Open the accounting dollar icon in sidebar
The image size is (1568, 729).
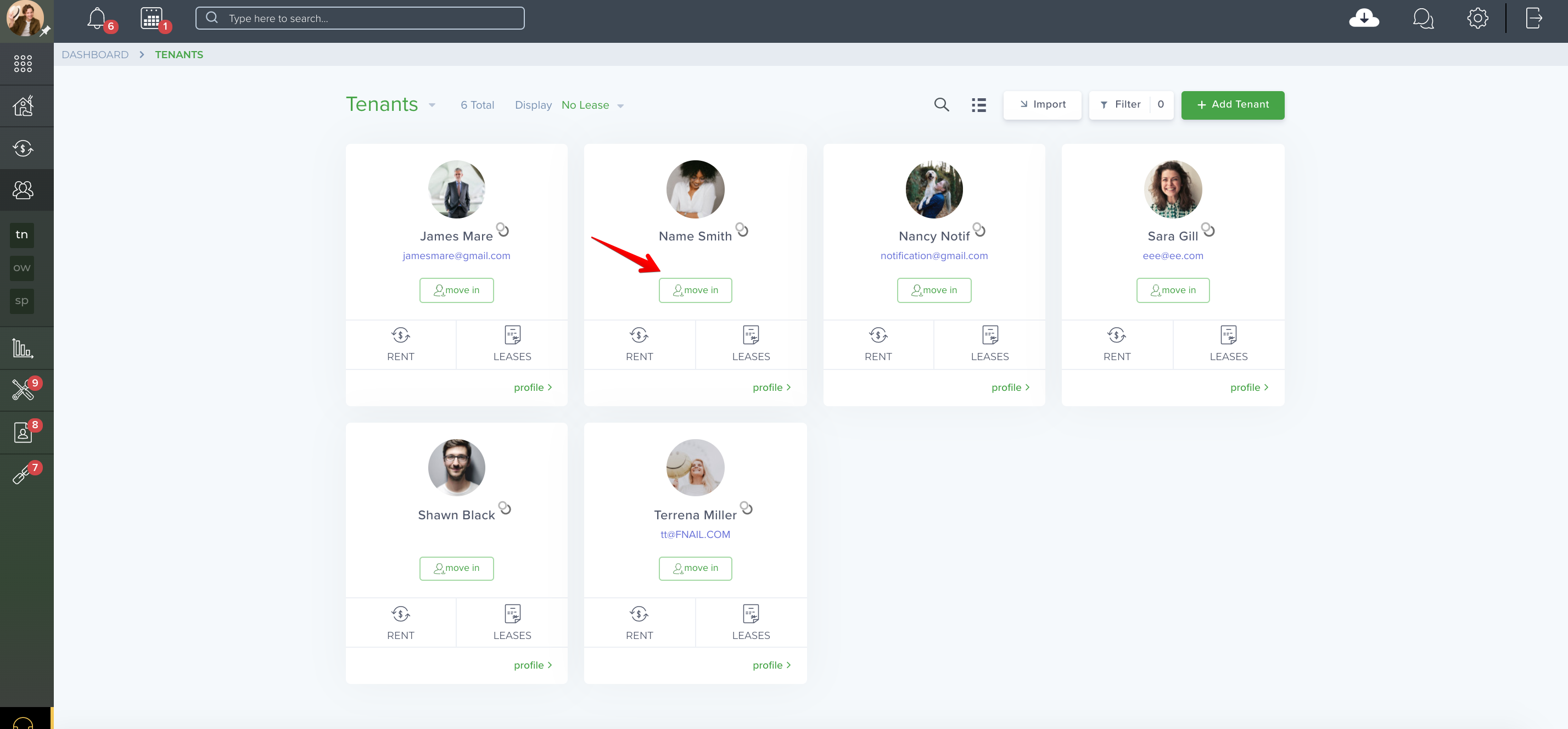pyautogui.click(x=23, y=148)
